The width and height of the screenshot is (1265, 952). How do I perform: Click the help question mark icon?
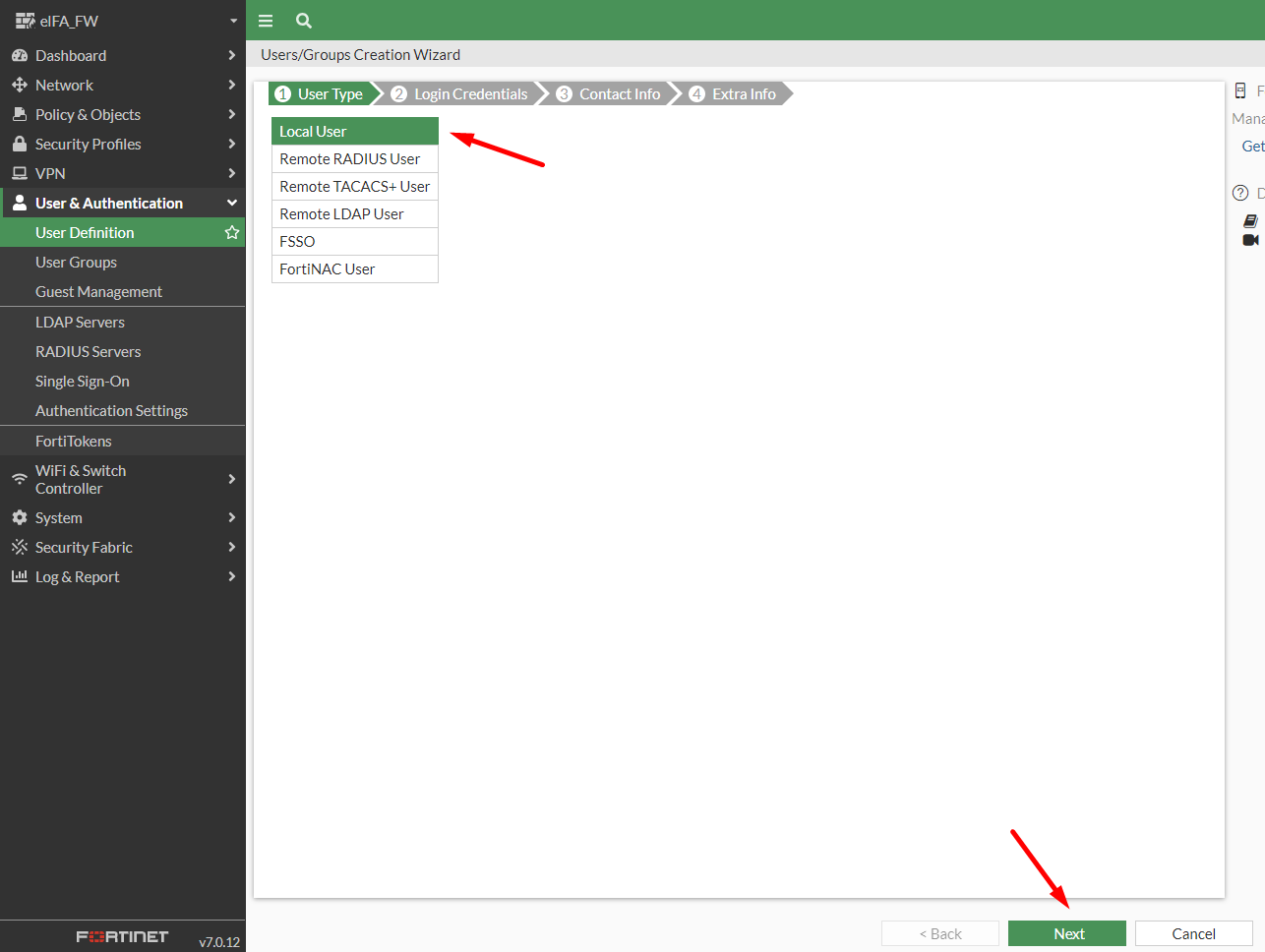point(1240,193)
